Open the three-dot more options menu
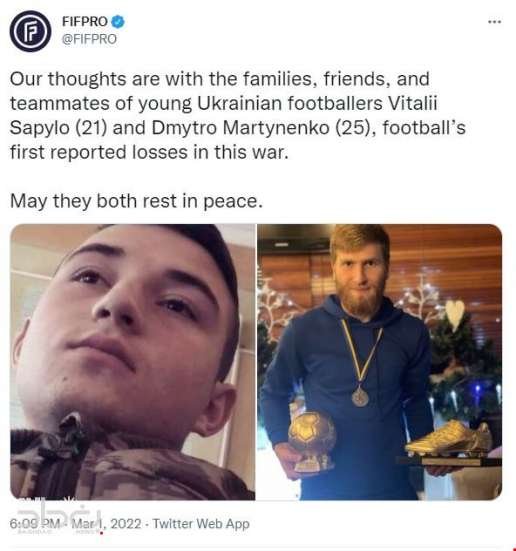This screenshot has height=551, width=516. tap(495, 22)
